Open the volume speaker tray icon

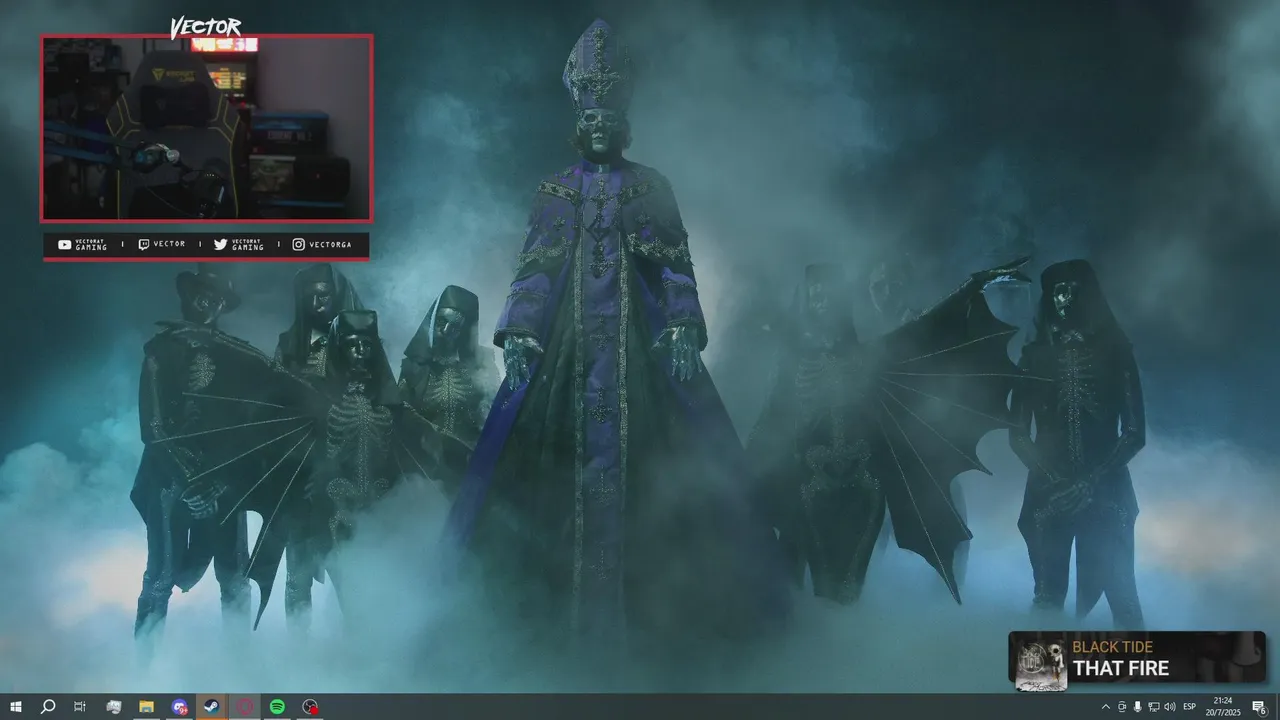pos(1169,707)
